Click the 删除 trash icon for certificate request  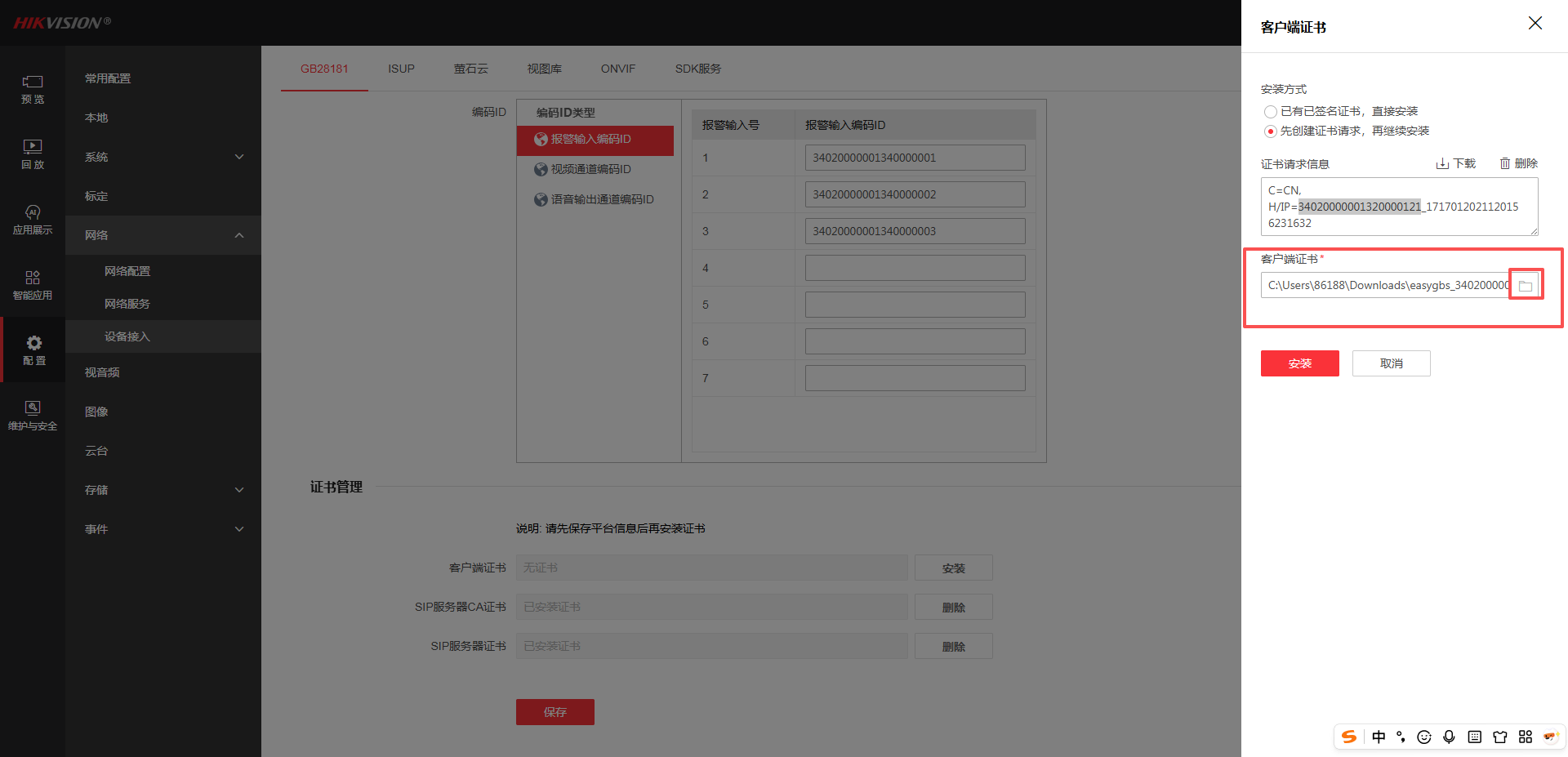[1504, 164]
